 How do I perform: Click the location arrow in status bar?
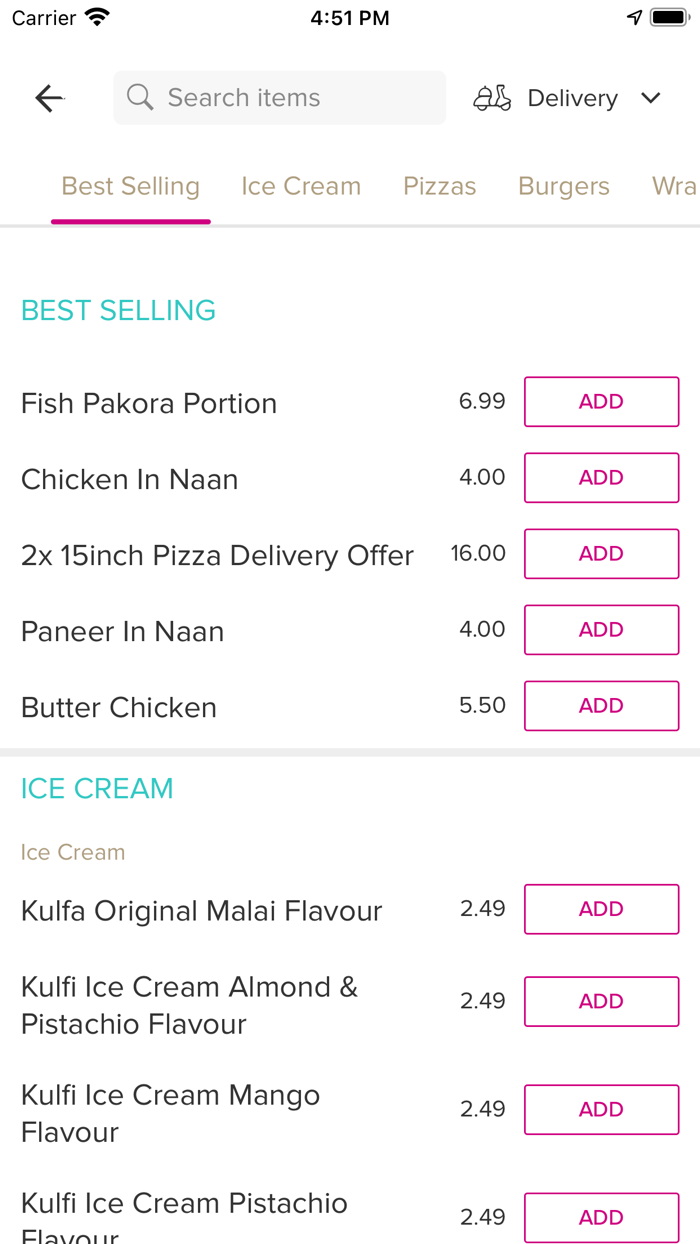(x=637, y=16)
